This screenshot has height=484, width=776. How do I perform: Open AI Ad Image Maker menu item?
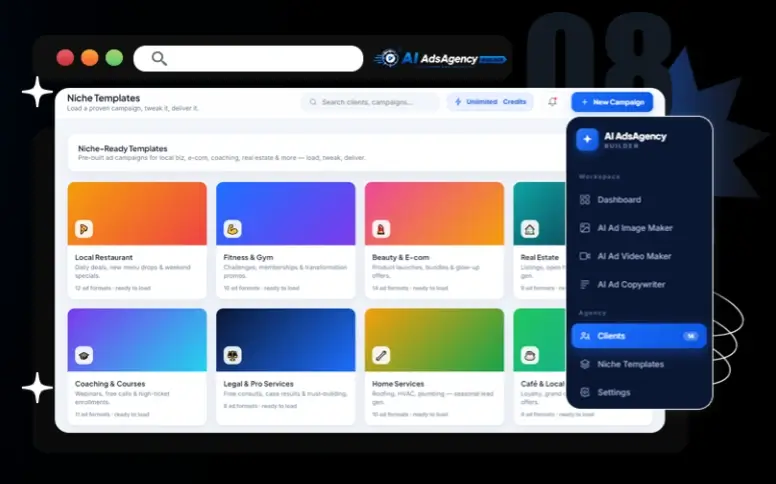pyautogui.click(x=638, y=228)
